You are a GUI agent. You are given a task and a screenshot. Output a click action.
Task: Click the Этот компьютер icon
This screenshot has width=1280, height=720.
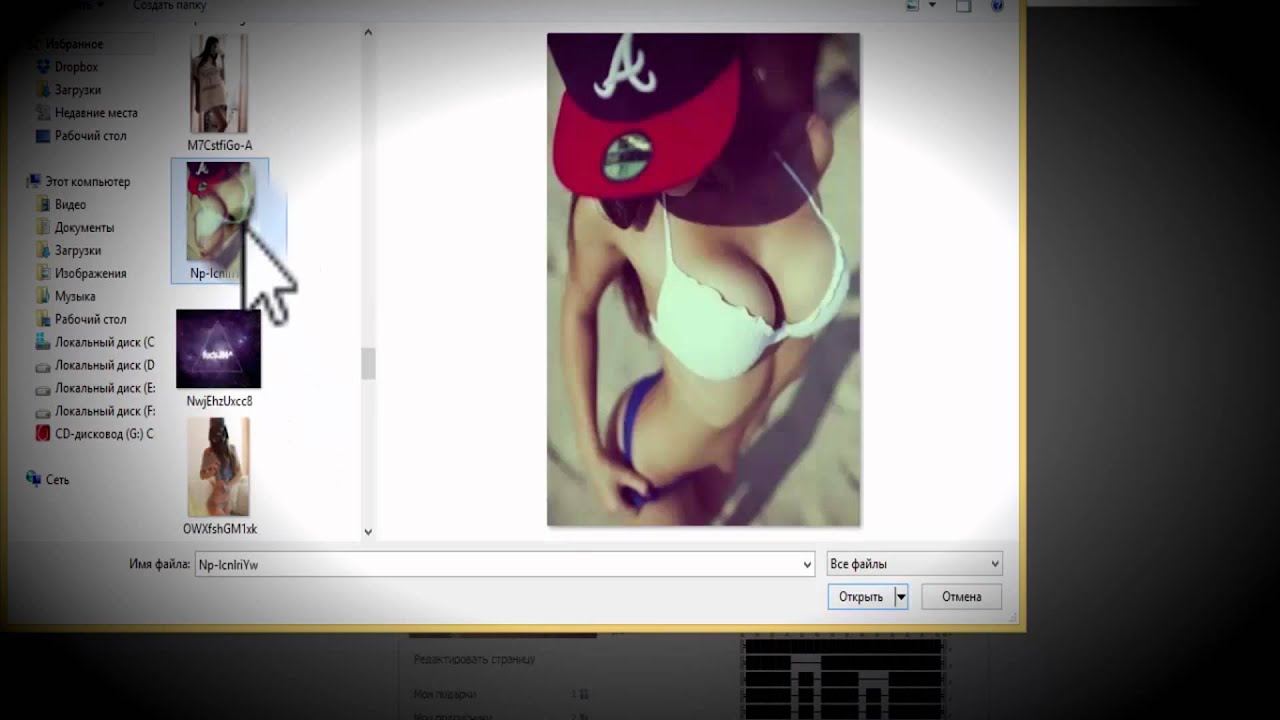[34, 182]
